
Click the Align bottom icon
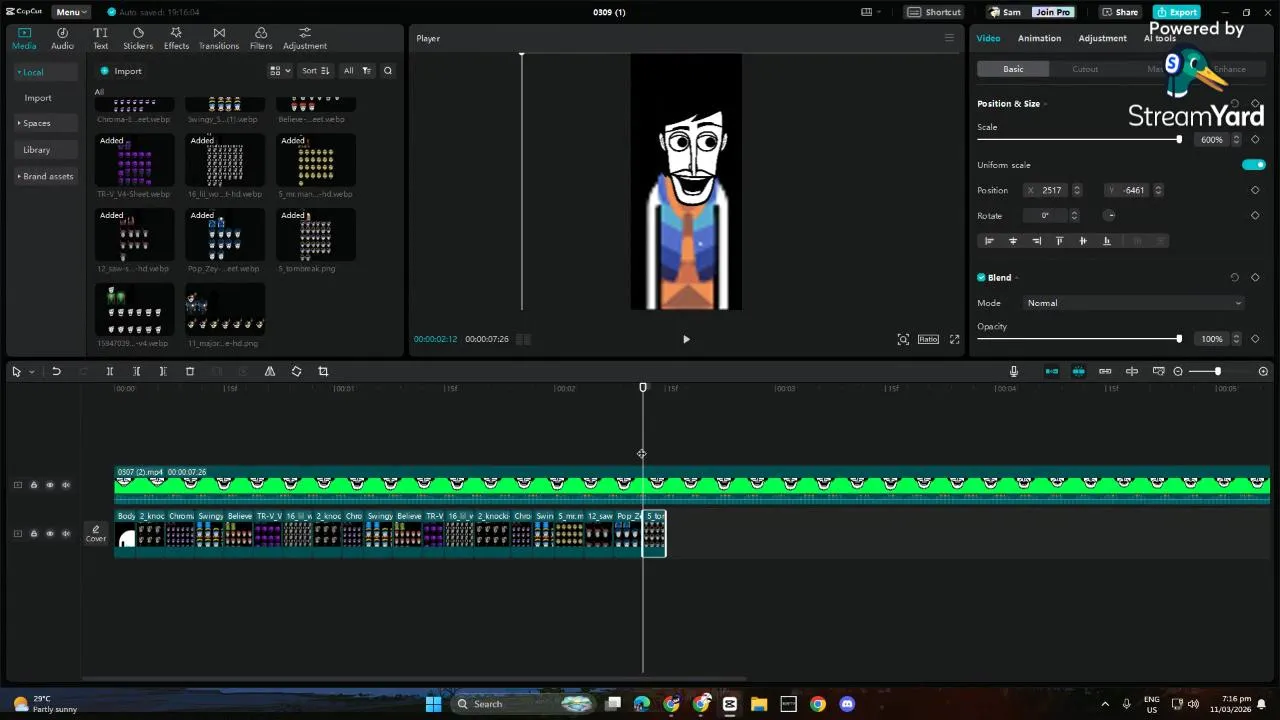1106,241
